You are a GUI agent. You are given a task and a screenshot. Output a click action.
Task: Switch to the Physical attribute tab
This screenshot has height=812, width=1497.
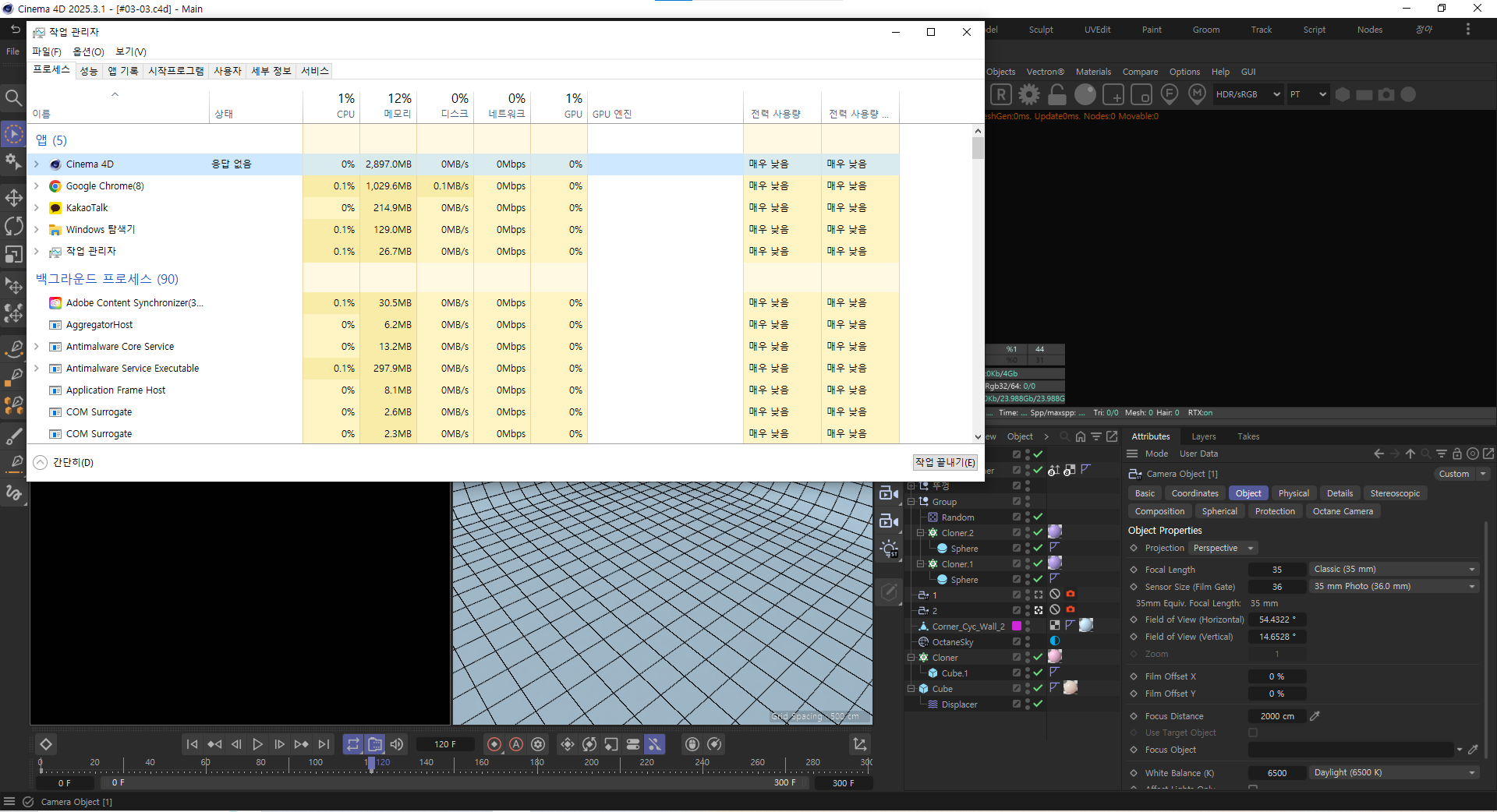coord(1294,493)
